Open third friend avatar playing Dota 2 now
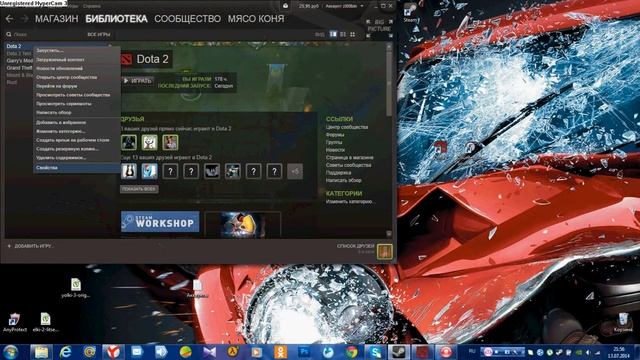640x360 pixels. [170, 142]
